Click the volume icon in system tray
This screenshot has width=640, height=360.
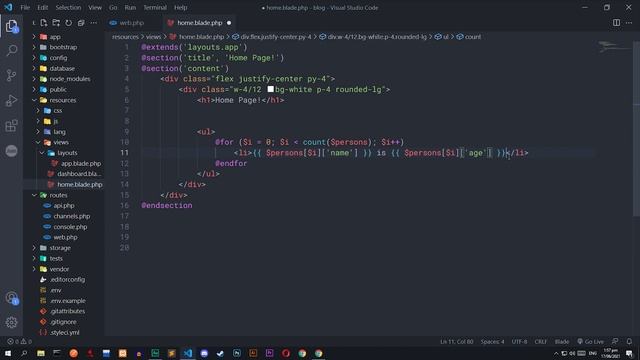click(572, 353)
